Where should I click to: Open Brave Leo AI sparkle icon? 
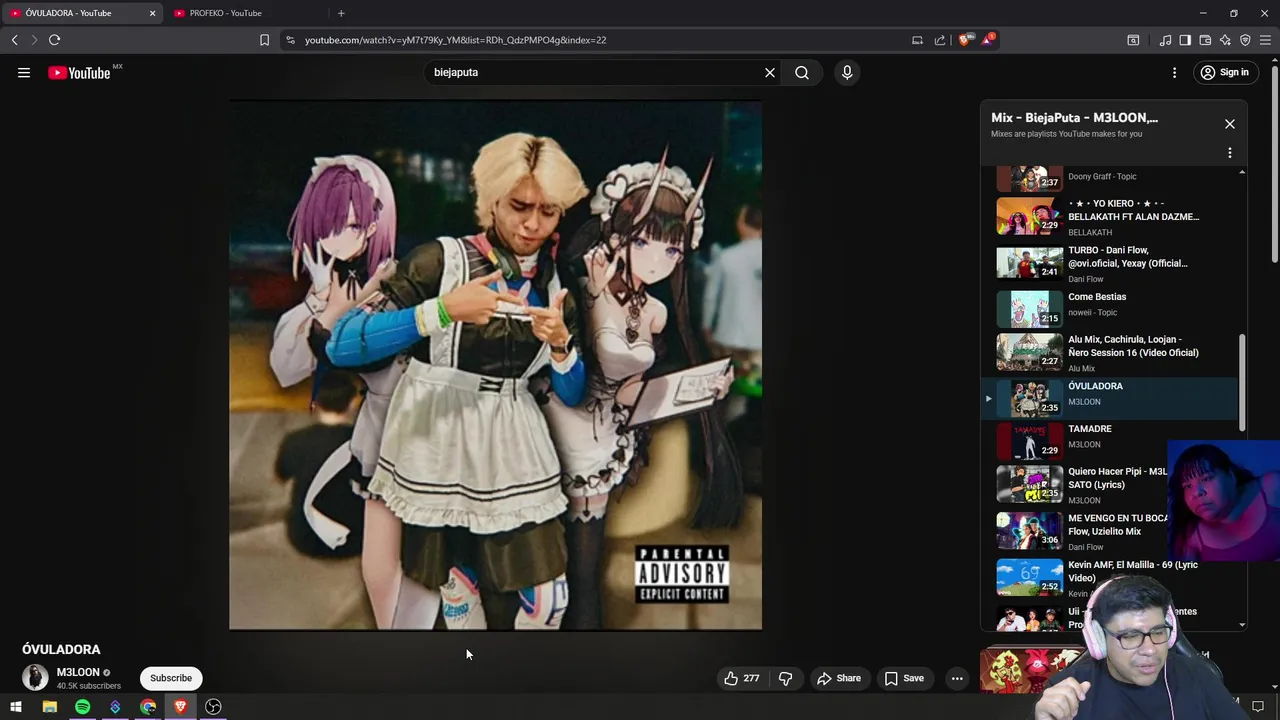pyautogui.click(x=1225, y=40)
